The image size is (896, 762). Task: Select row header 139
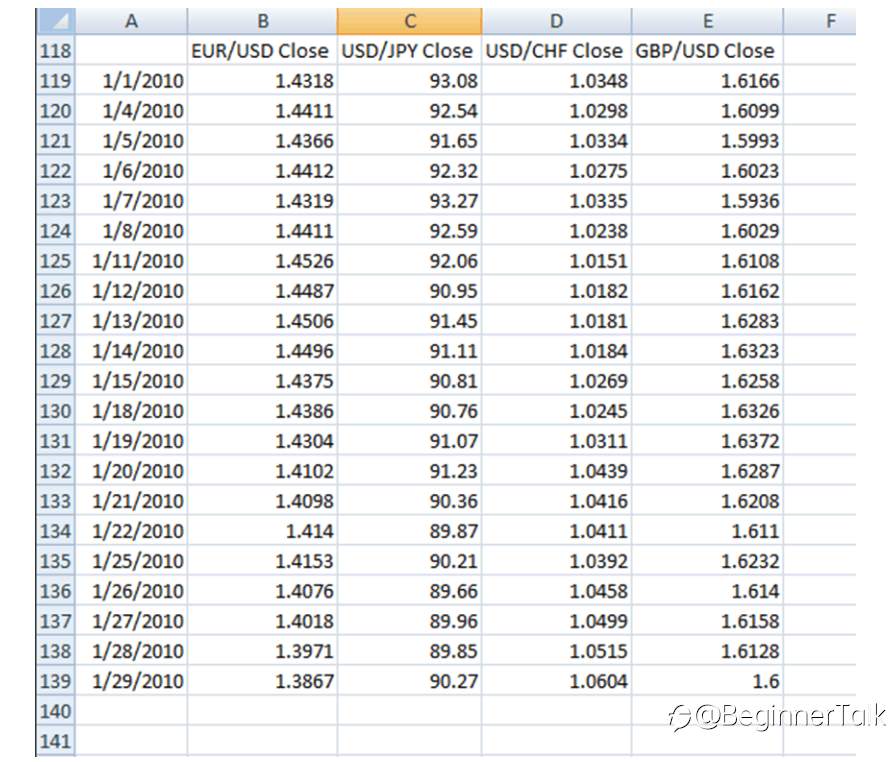[x=55, y=681]
